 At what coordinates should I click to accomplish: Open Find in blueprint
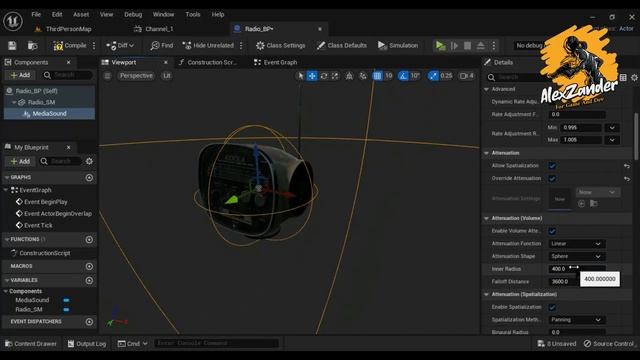click(x=162, y=45)
